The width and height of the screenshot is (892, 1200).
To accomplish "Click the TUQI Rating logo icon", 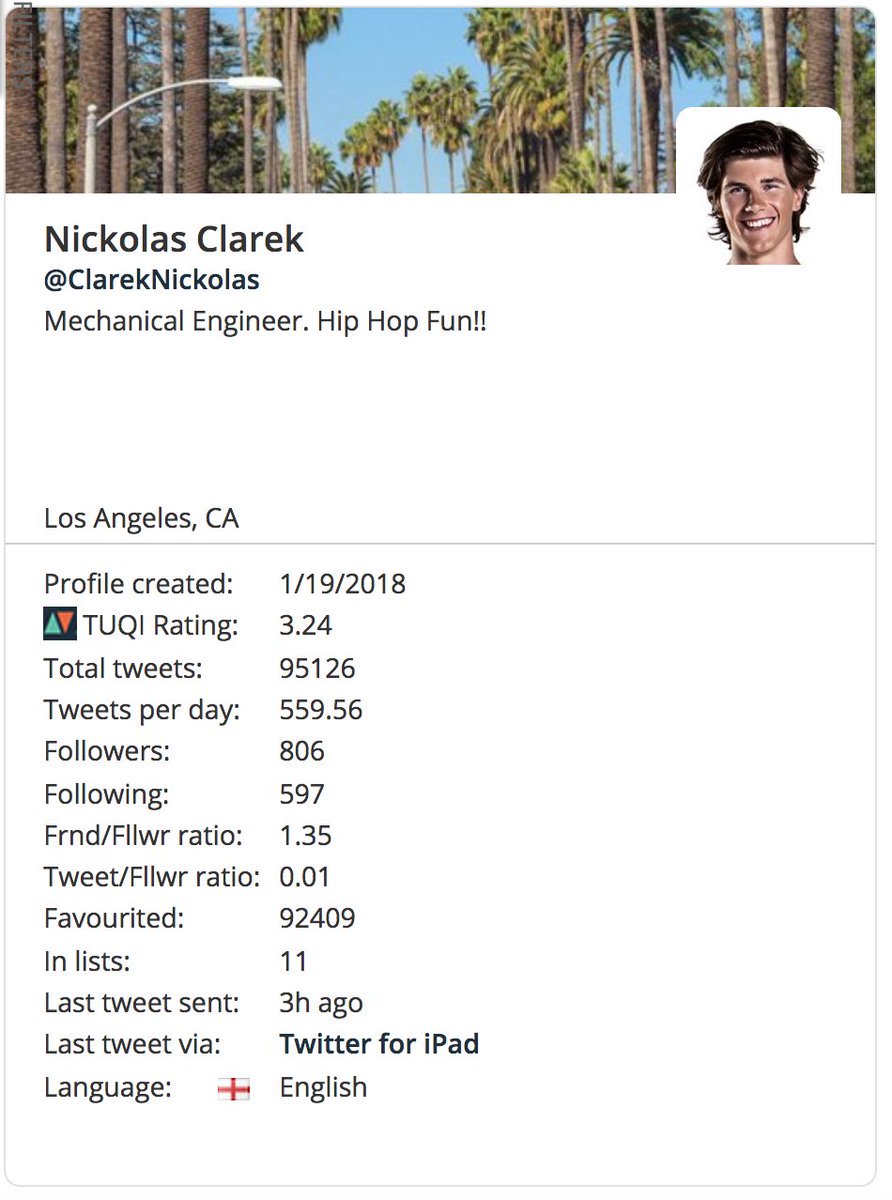I will pyautogui.click(x=60, y=625).
